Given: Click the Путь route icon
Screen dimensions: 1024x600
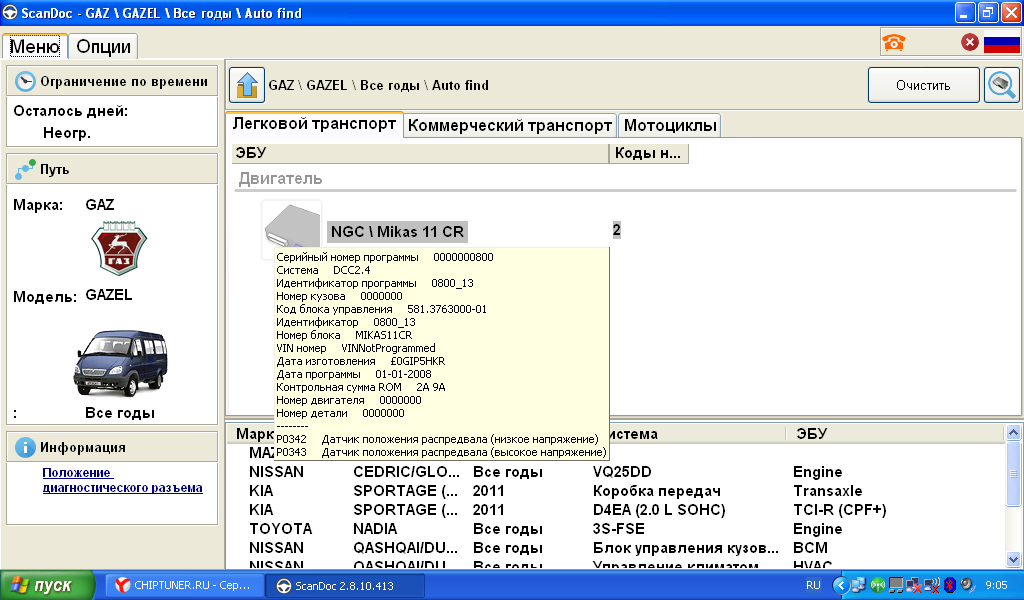Looking at the screenshot, I should pos(25,170).
